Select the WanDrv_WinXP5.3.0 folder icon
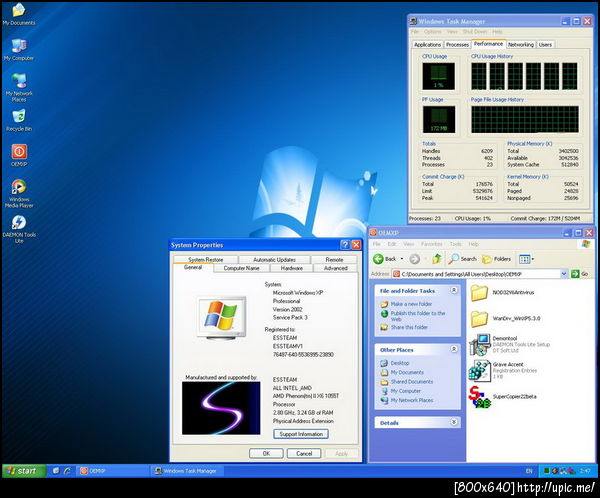600x498 pixels. pos(479,319)
